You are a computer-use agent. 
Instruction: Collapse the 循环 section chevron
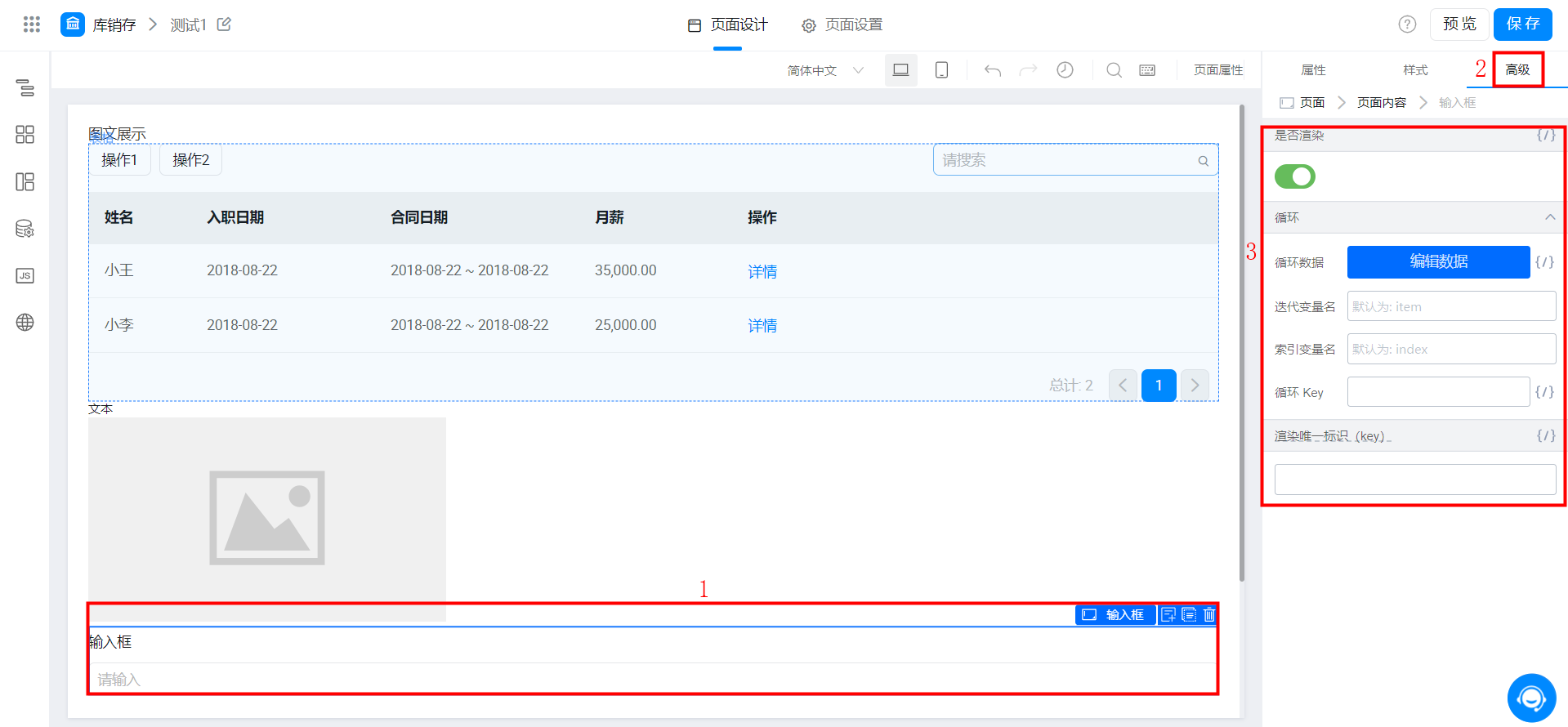point(1550,217)
